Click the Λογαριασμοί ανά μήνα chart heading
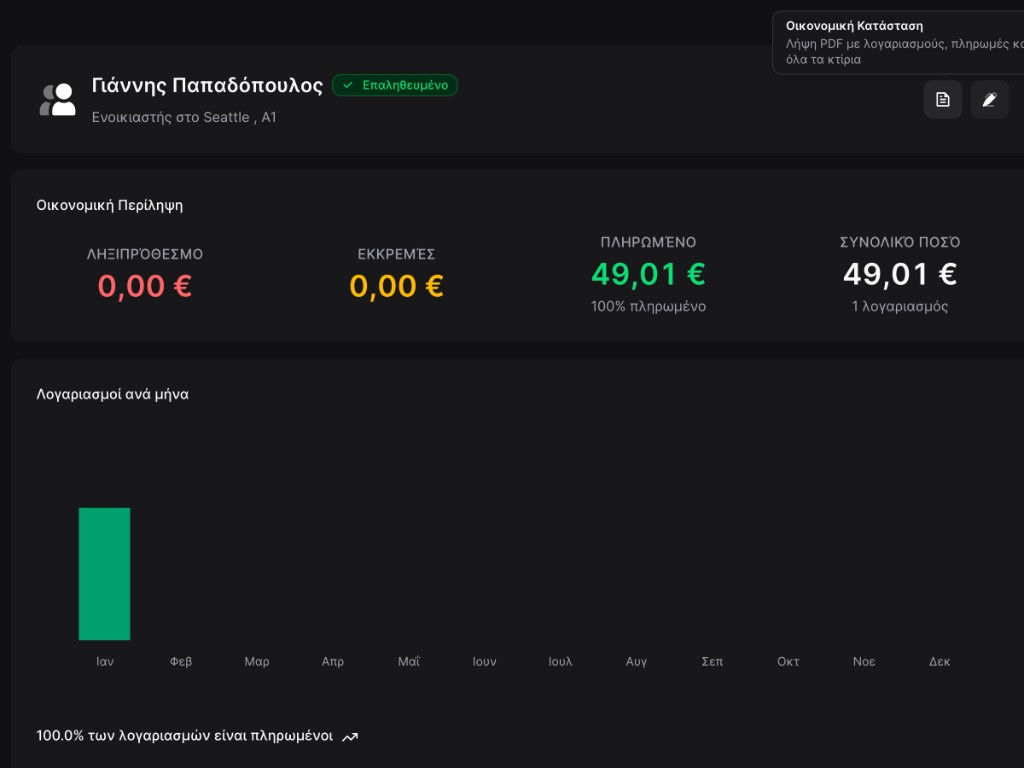Screen dimensions: 1024x768 (x=112, y=394)
